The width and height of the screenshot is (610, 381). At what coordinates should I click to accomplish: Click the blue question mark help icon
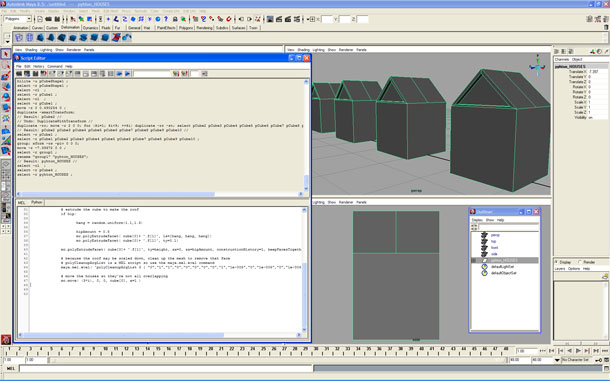pos(166,19)
